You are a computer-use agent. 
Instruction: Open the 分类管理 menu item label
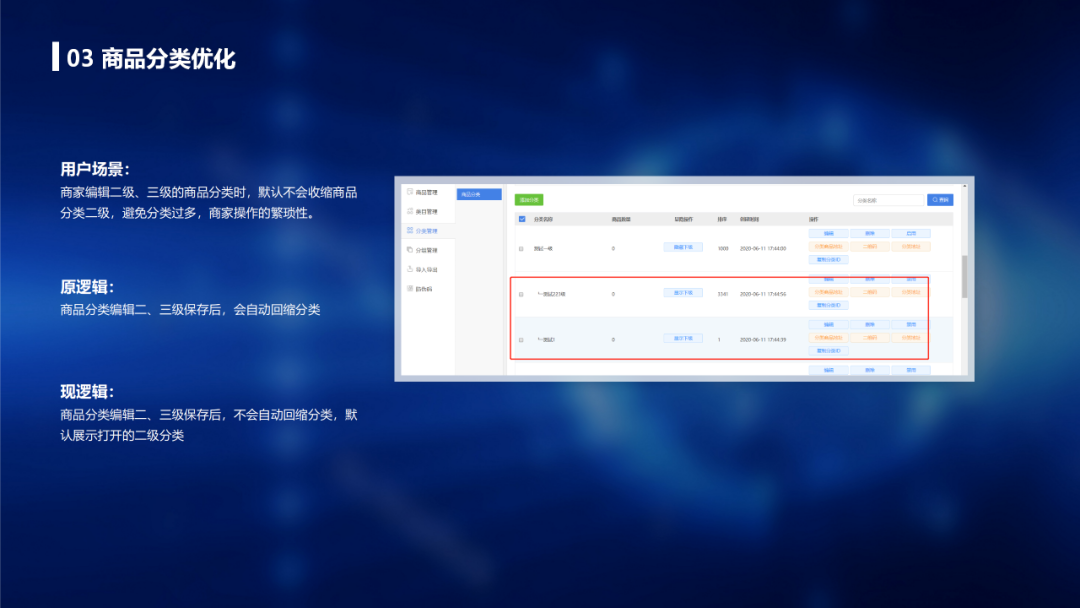click(x=427, y=231)
